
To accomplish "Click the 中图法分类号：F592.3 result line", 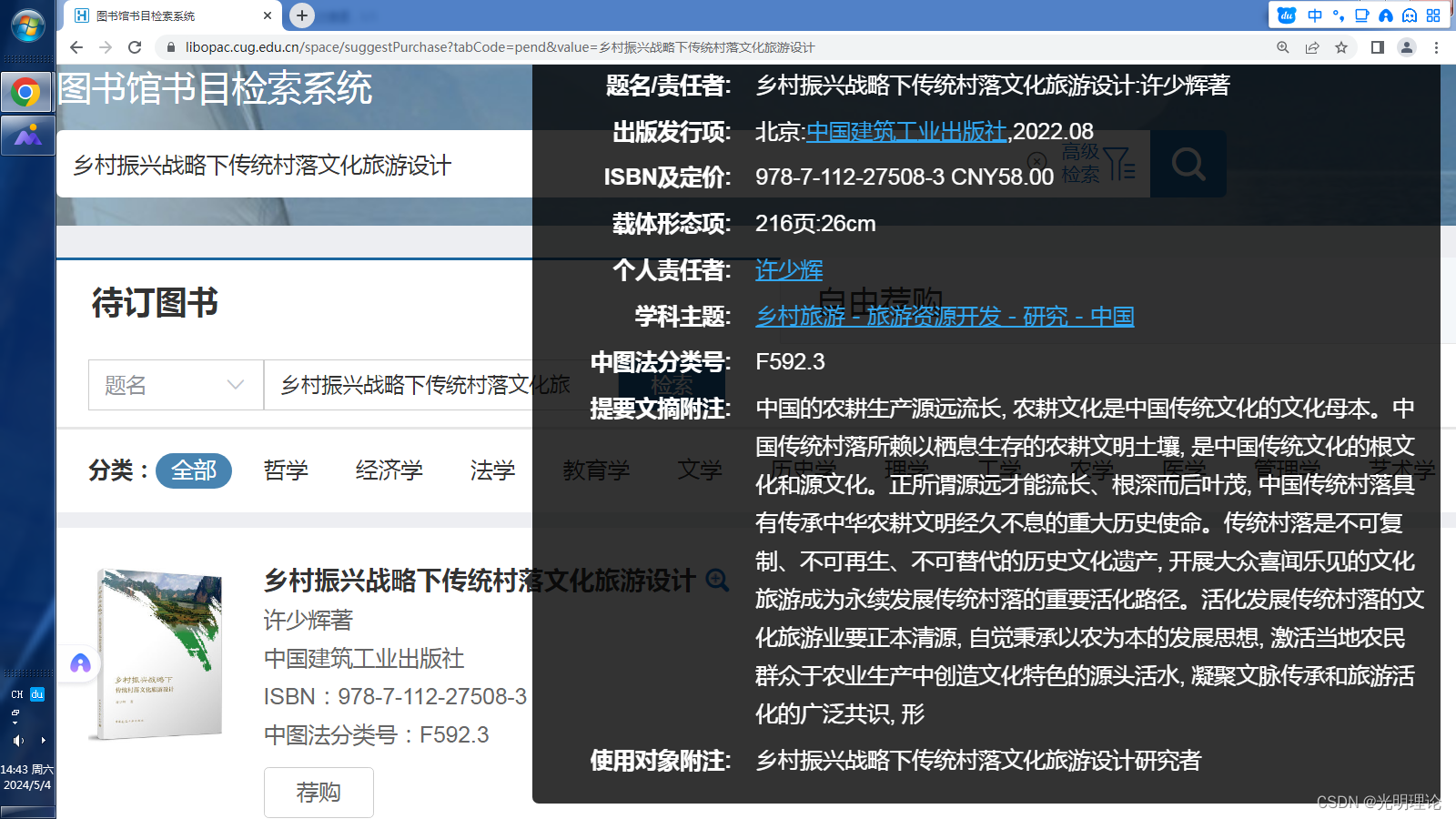I will pos(377,735).
